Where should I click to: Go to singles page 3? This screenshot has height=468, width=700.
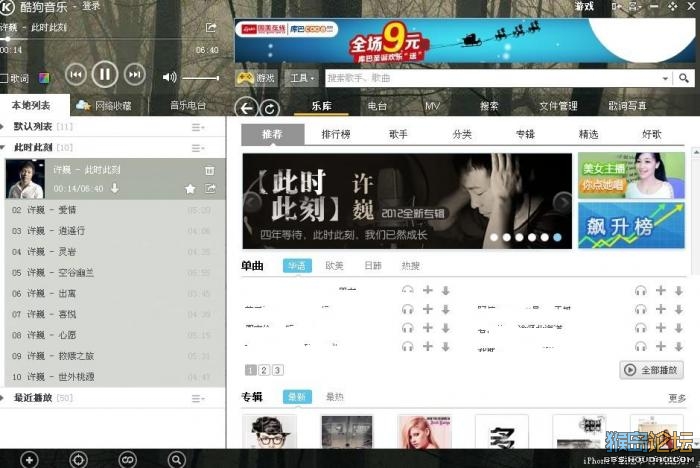click(278, 370)
